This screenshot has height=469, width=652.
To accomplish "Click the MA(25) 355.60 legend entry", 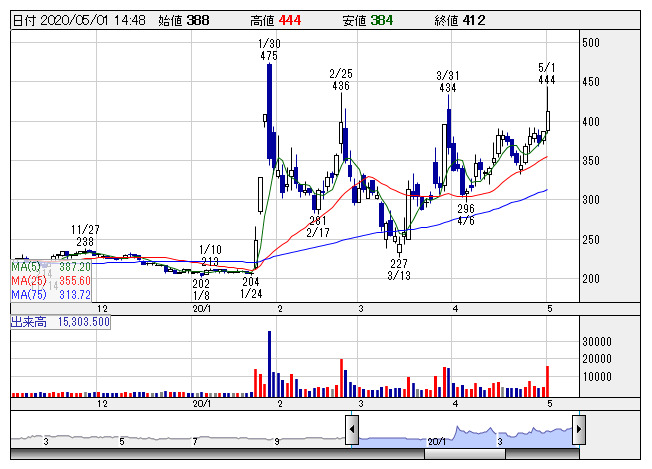I will click(x=51, y=281).
